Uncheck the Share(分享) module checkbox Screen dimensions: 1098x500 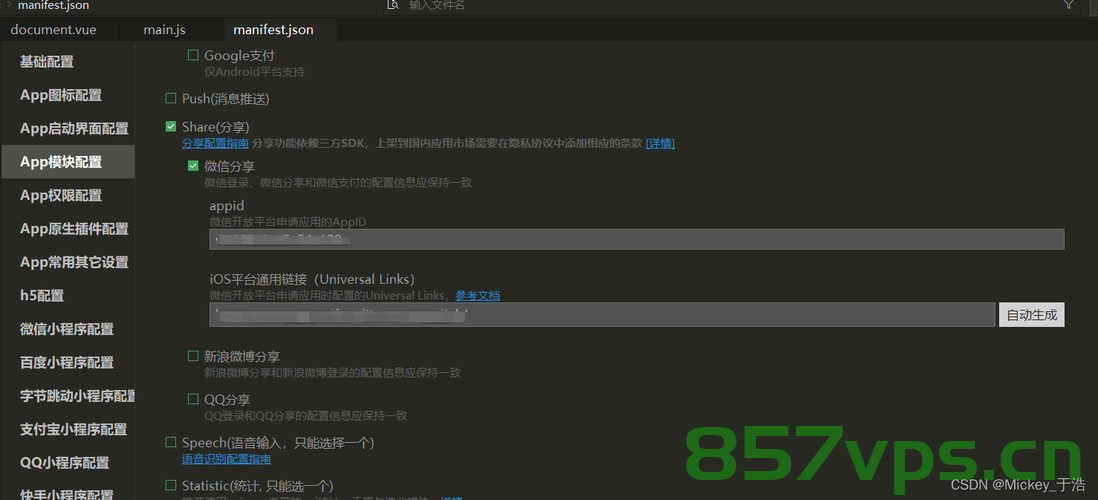coord(171,127)
